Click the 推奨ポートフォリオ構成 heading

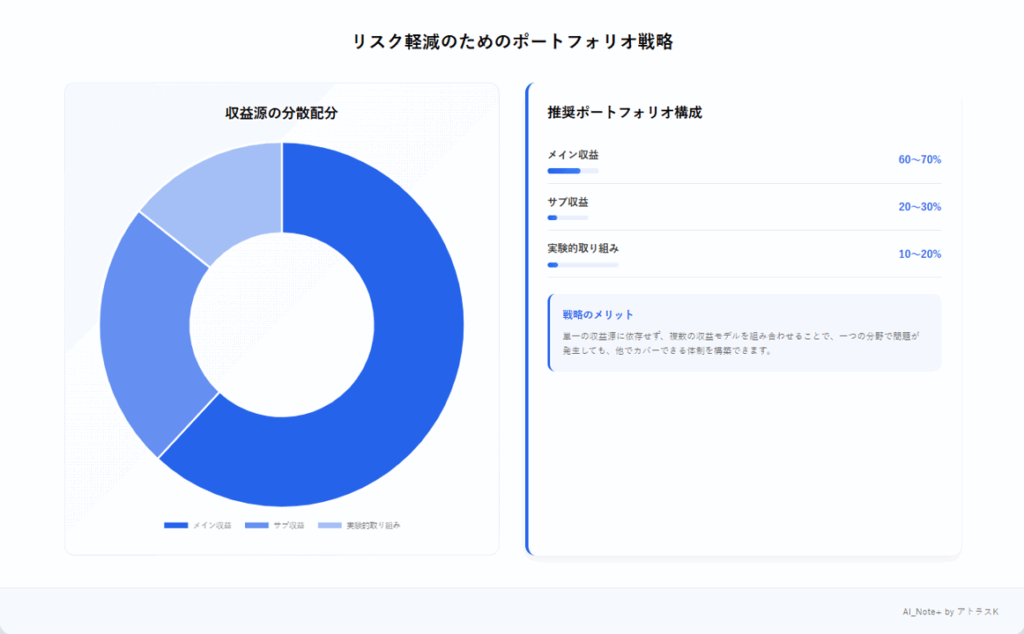coord(624,112)
